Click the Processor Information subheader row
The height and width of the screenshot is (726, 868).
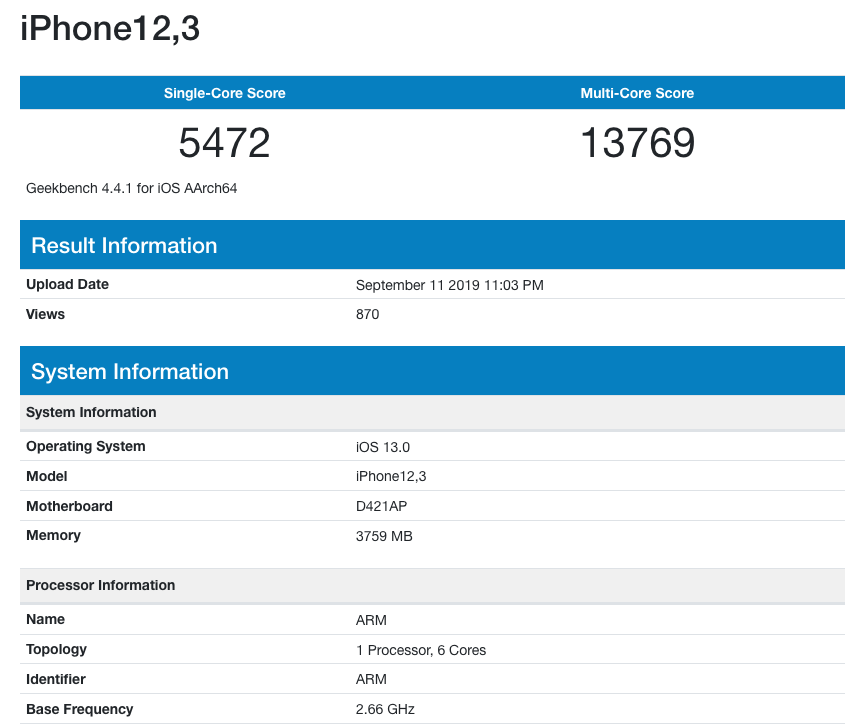pos(432,585)
